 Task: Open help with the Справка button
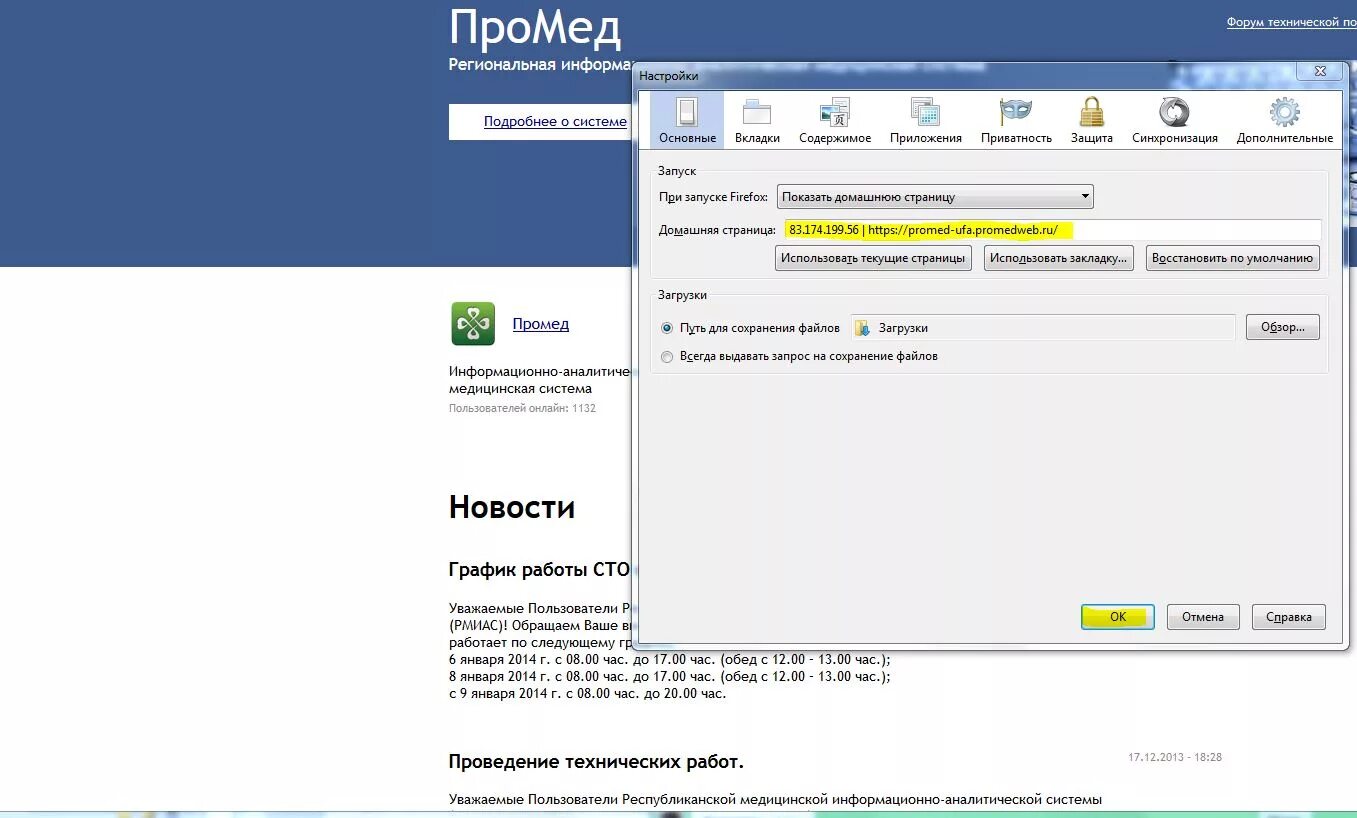(1289, 617)
